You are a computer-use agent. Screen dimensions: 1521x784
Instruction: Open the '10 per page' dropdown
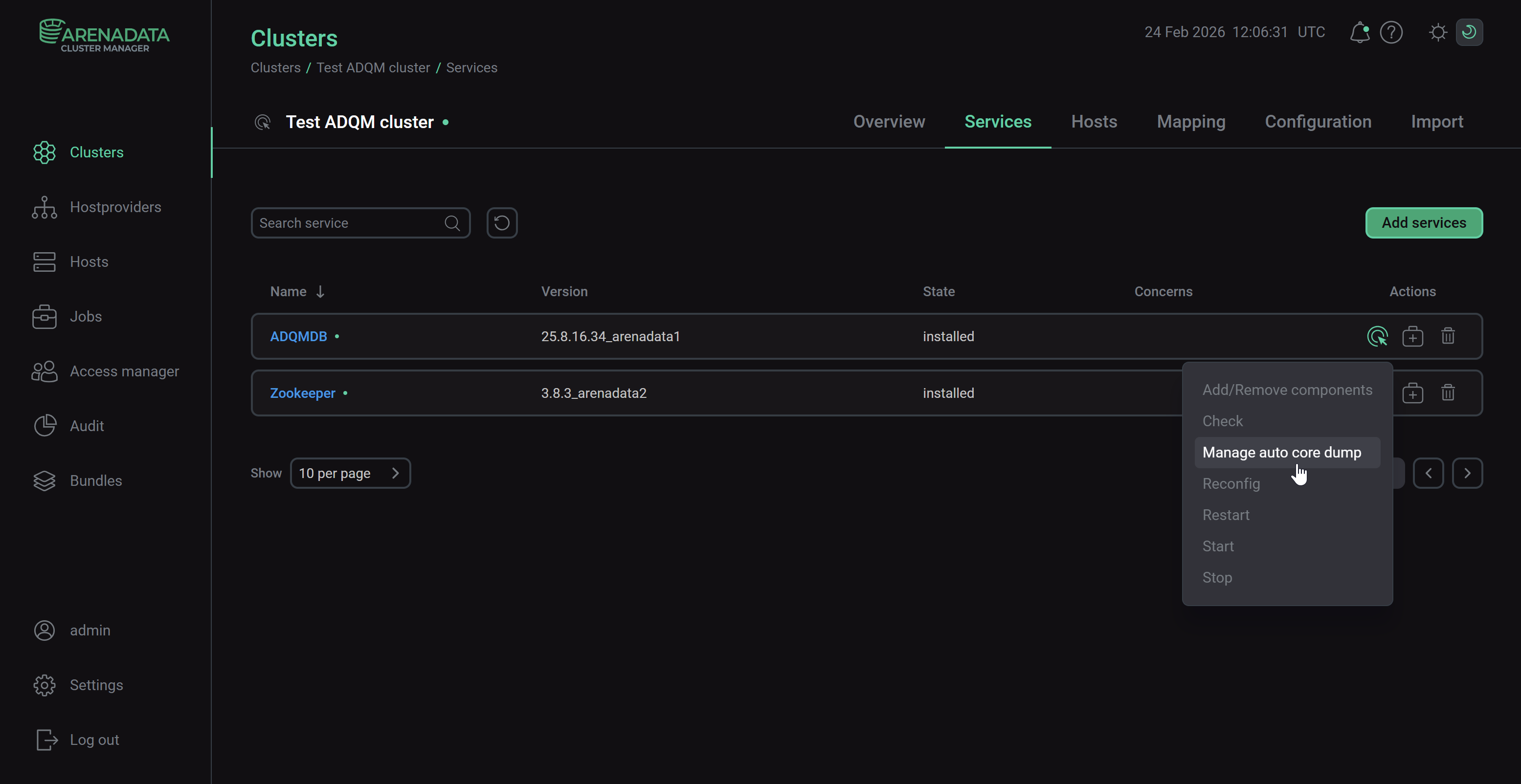(350, 473)
